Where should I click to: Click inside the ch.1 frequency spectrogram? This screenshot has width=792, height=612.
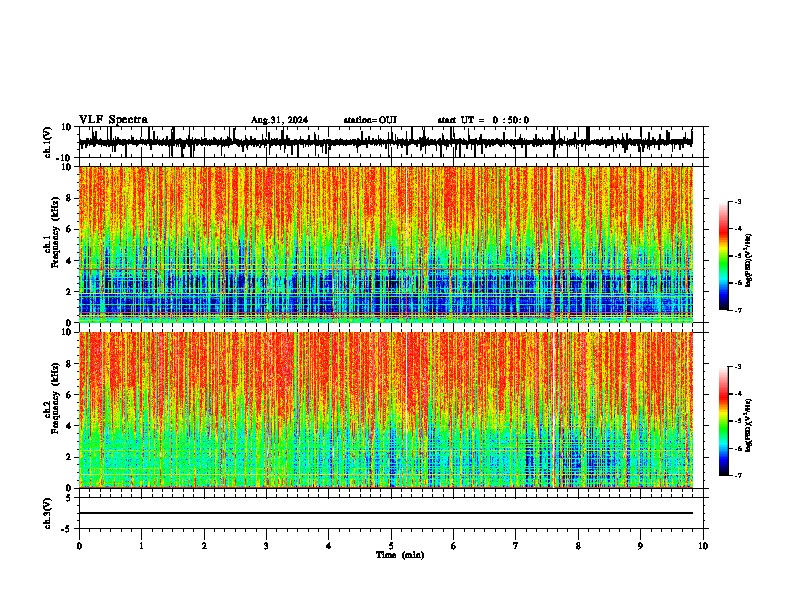click(386, 244)
